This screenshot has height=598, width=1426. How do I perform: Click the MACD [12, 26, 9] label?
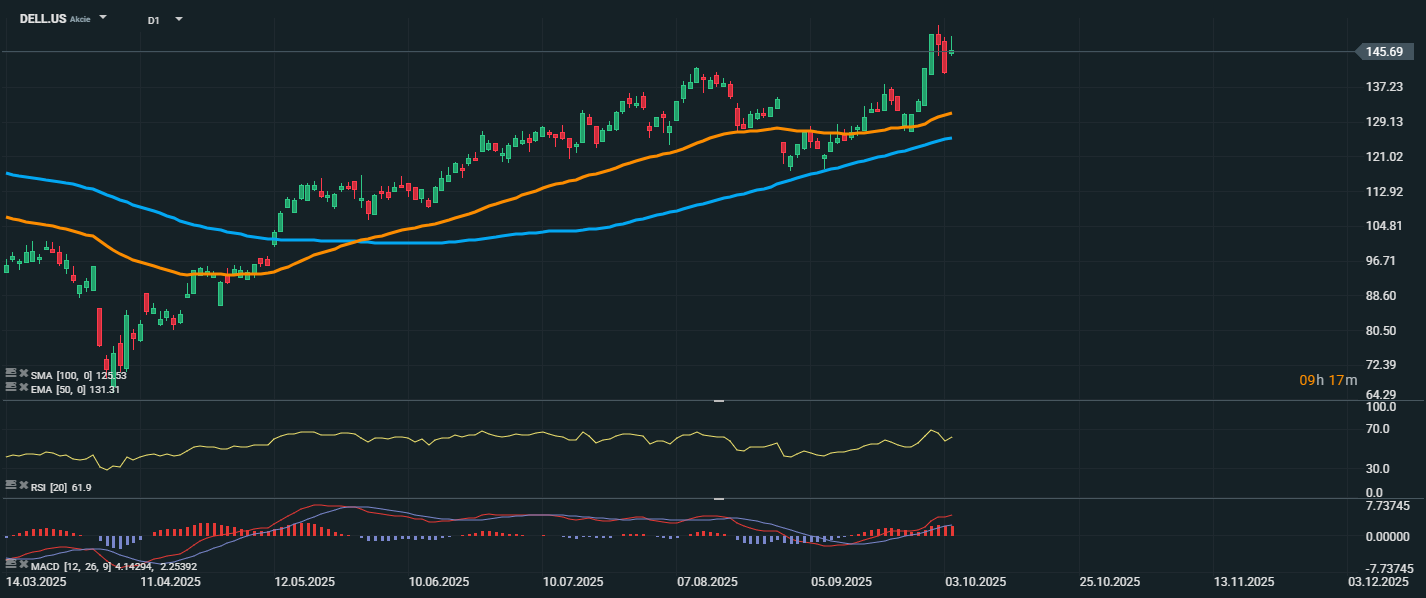tap(62, 566)
